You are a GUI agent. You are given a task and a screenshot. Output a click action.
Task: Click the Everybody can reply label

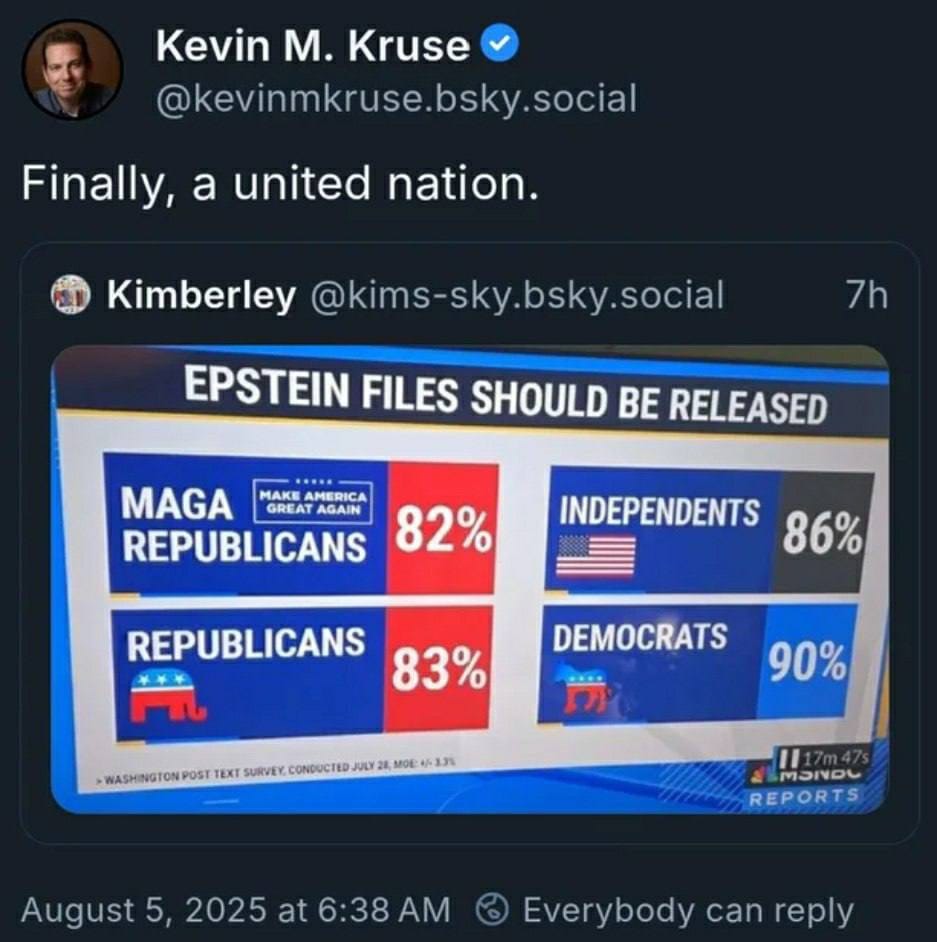tap(688, 910)
